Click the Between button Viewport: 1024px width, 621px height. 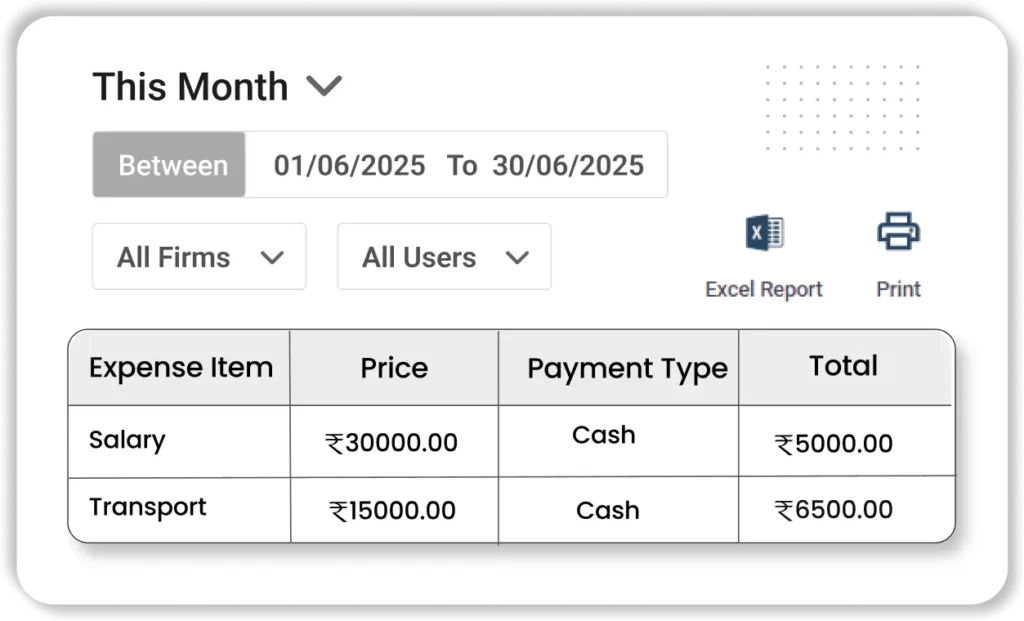pyautogui.click(x=172, y=165)
